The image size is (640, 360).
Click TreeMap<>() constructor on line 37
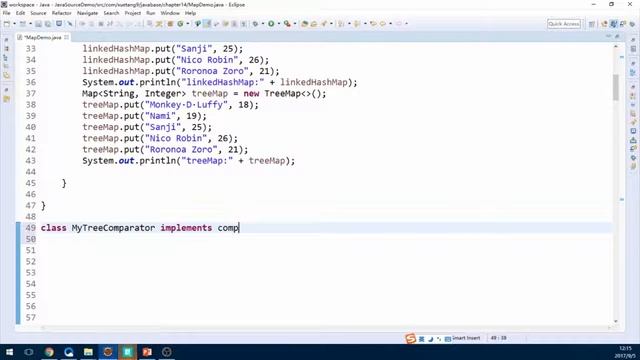pyautogui.click(x=293, y=93)
